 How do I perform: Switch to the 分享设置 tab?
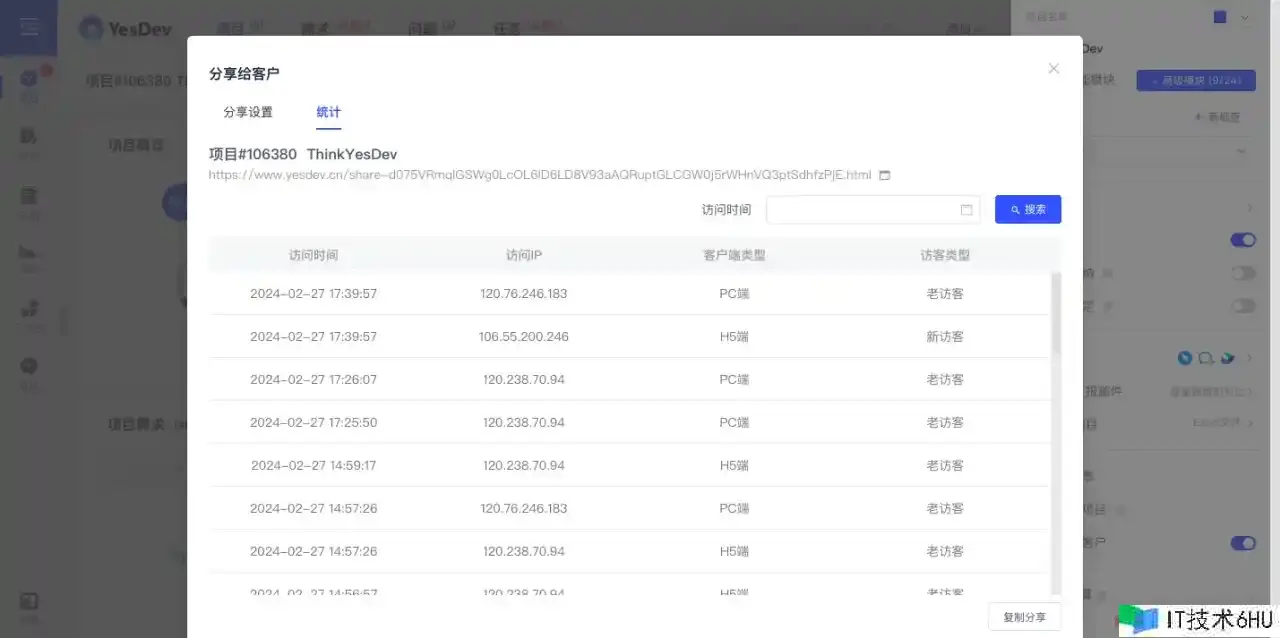coord(248,112)
